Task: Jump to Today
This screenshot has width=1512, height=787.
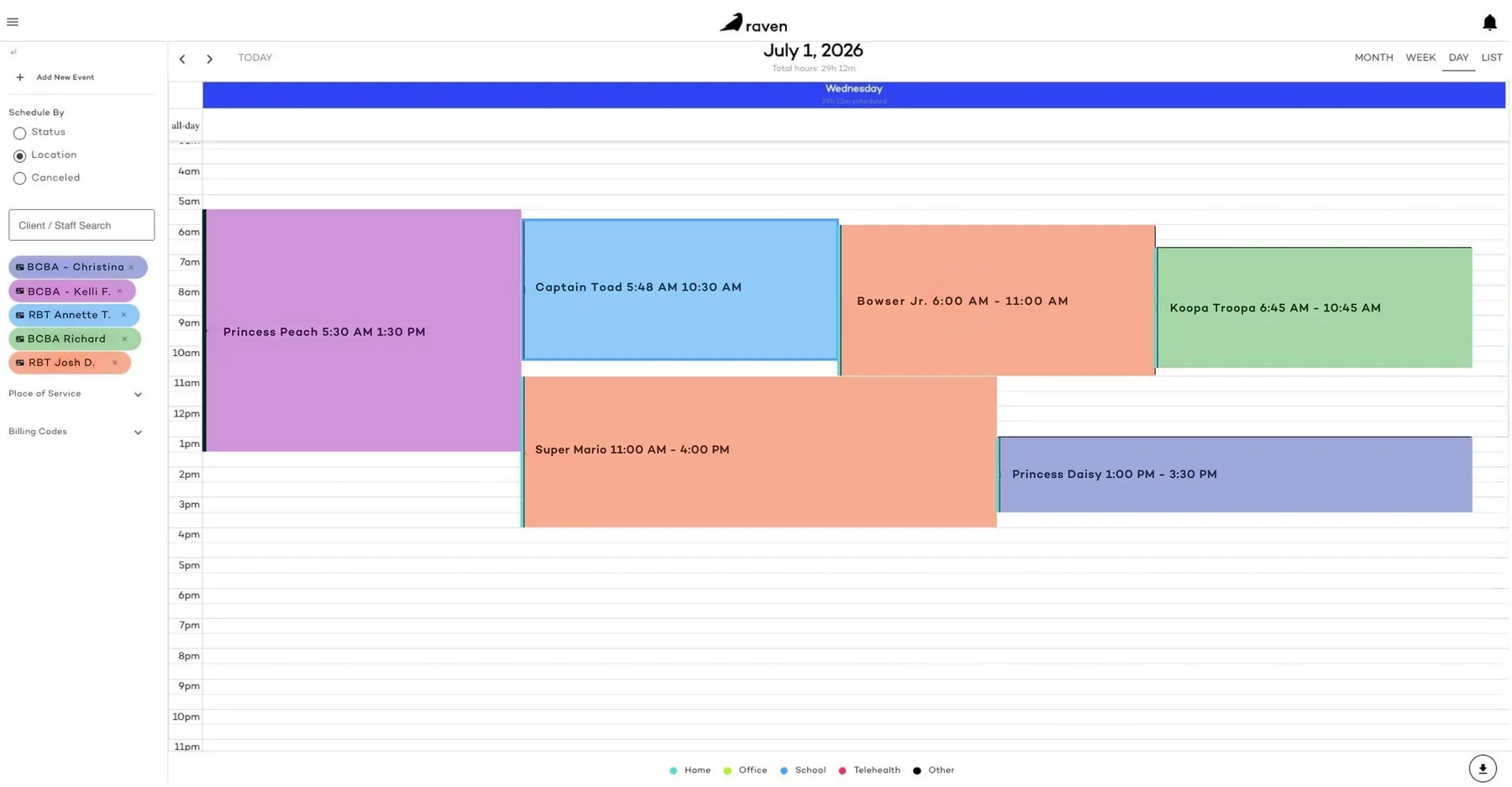Action: click(x=255, y=58)
